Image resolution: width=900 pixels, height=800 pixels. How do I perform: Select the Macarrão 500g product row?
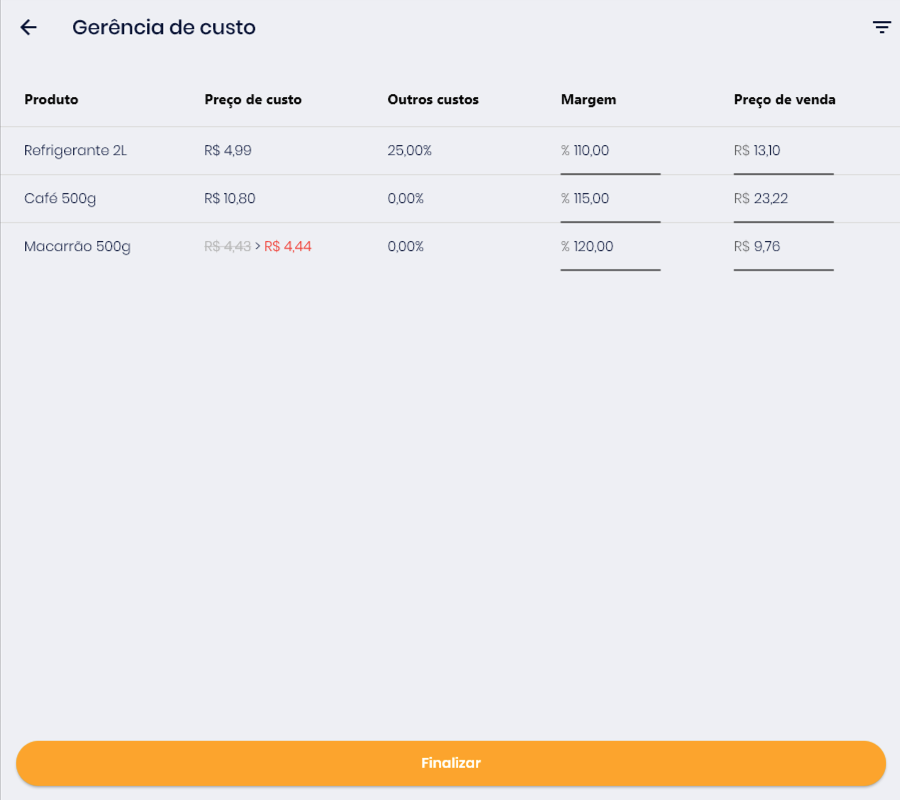point(77,247)
